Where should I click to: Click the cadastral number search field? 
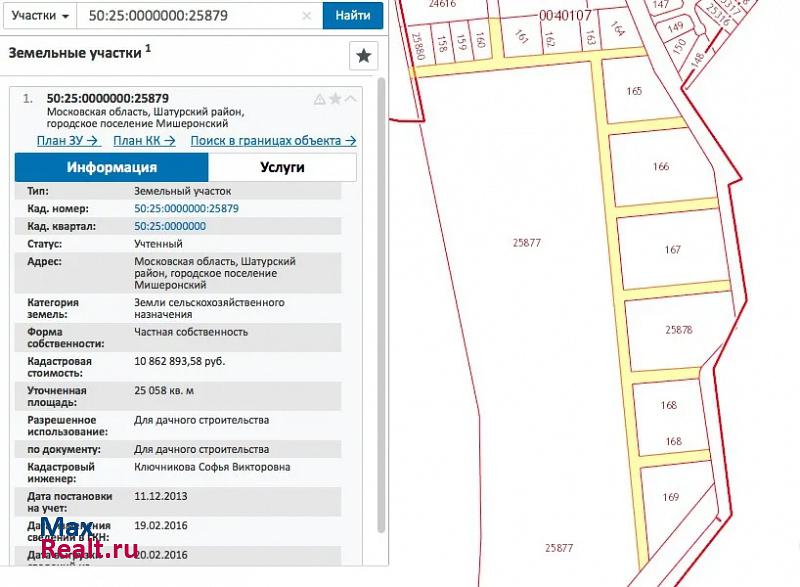[x=190, y=16]
